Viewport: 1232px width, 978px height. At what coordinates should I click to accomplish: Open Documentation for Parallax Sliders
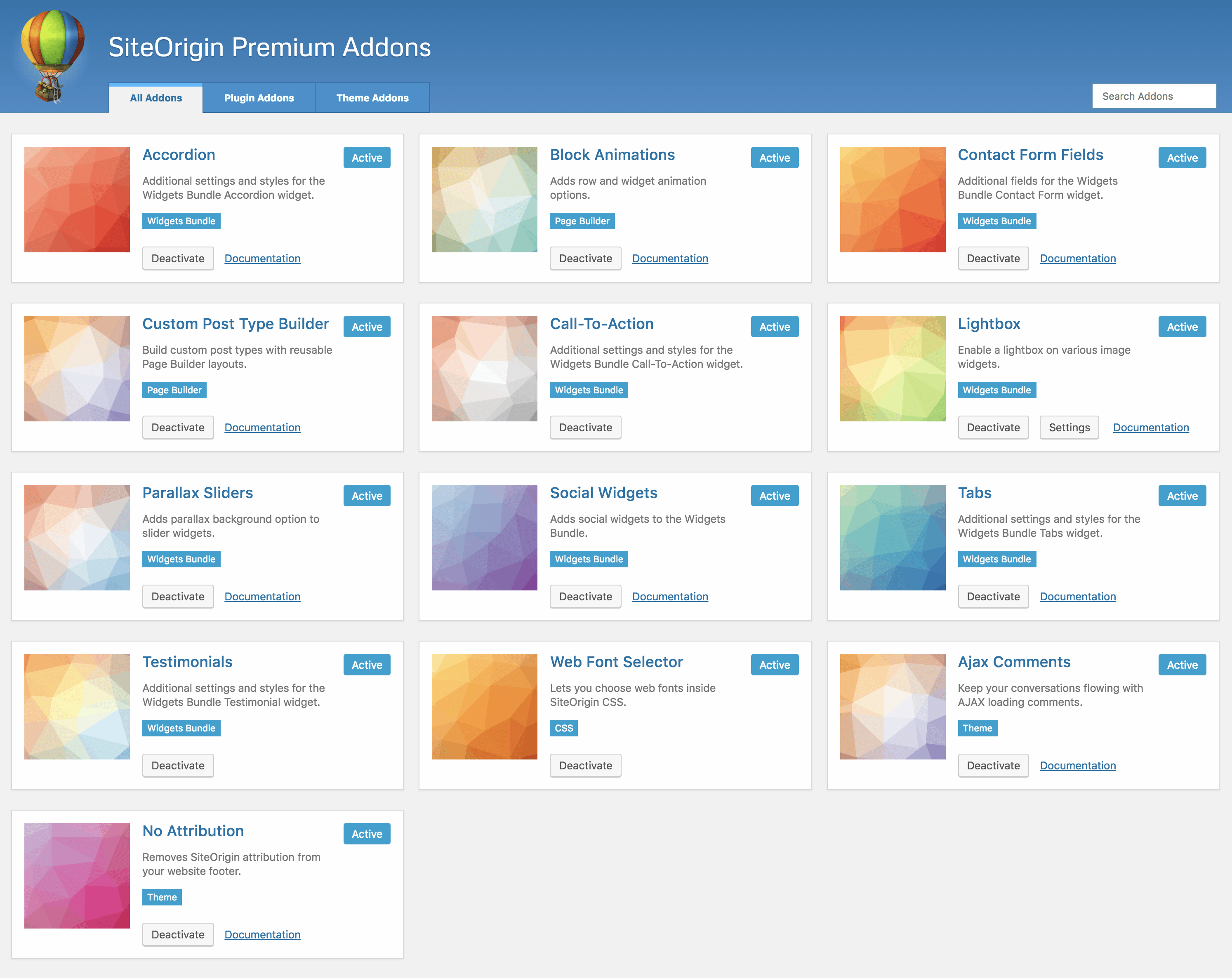coord(262,596)
